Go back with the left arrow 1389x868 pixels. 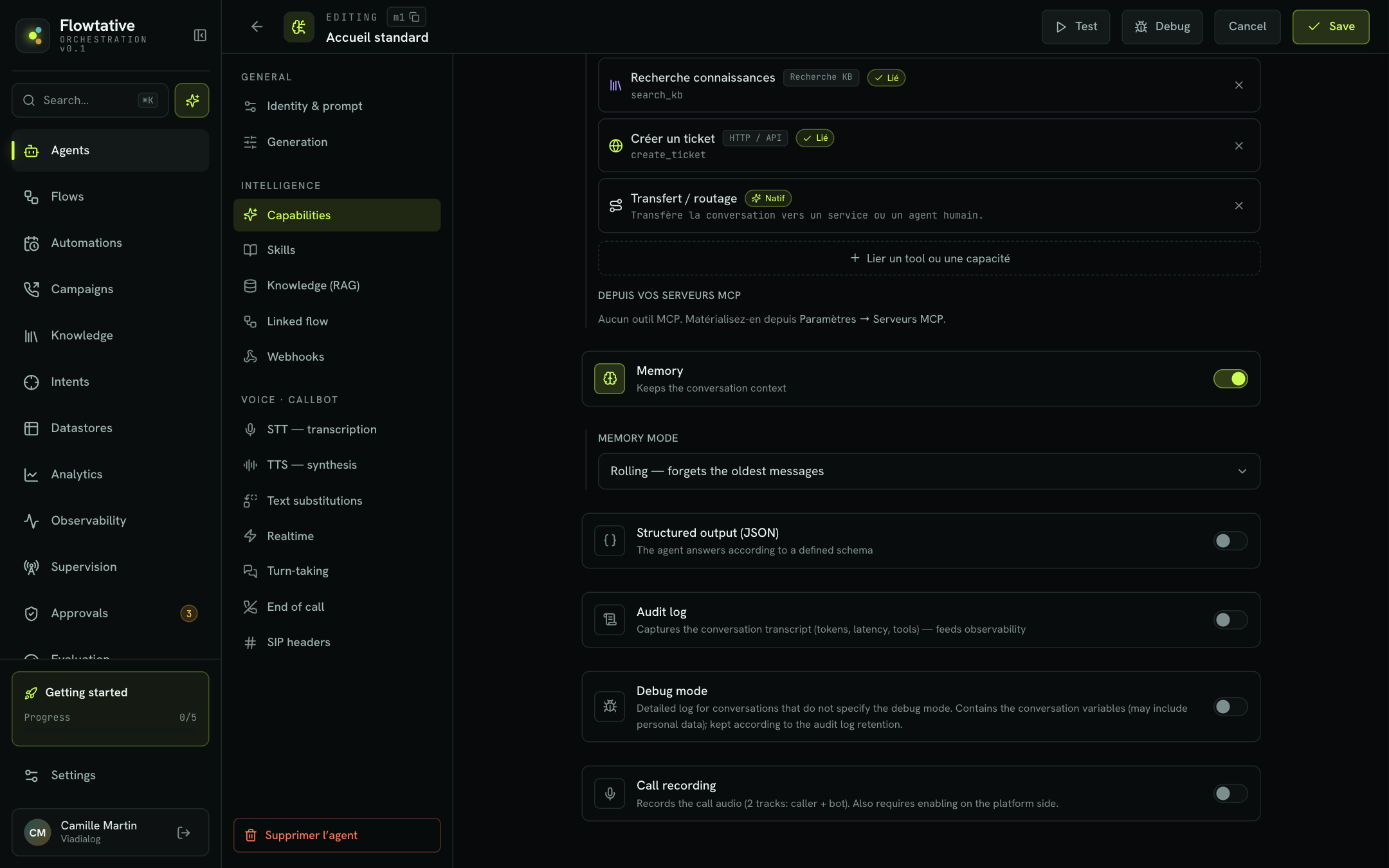point(257,26)
